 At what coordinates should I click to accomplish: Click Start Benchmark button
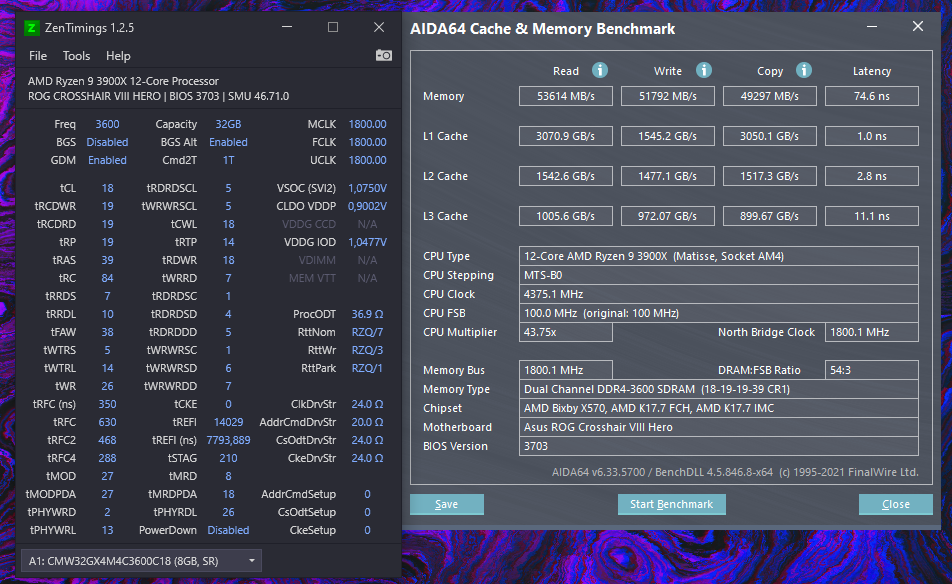coord(672,504)
